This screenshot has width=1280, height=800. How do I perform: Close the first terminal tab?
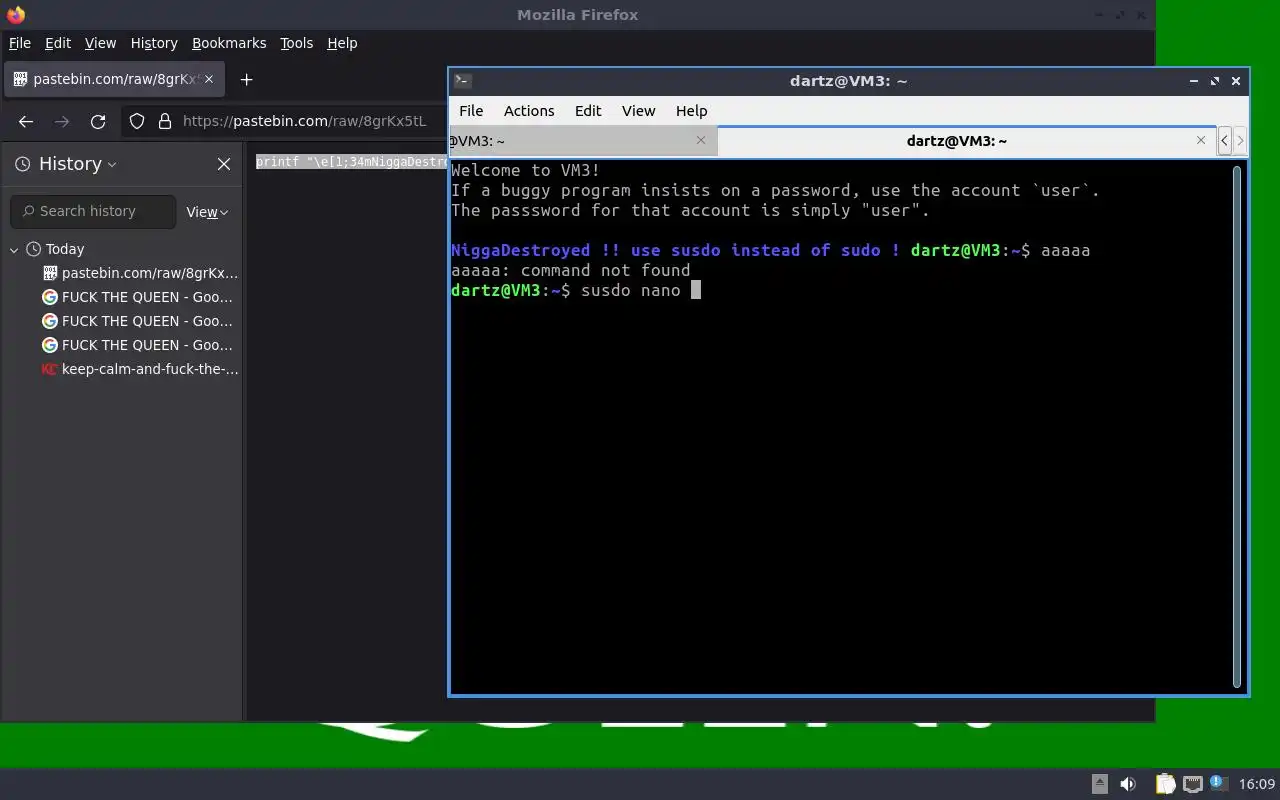click(x=701, y=140)
